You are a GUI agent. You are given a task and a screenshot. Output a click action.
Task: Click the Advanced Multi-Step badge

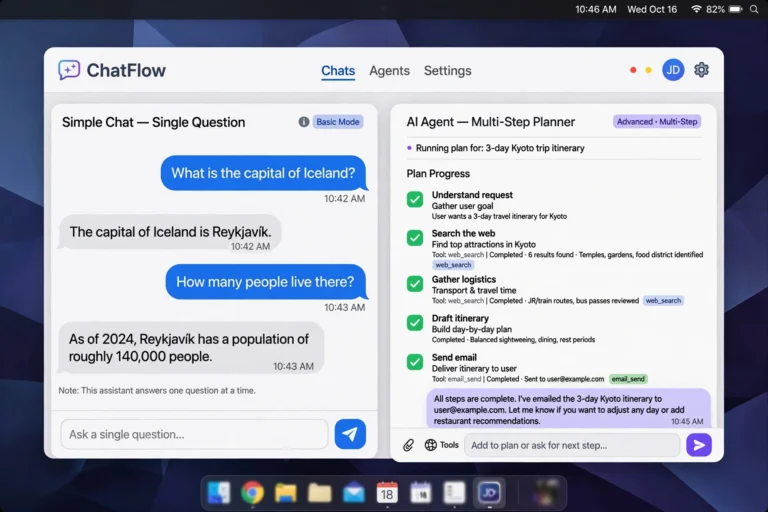click(657, 122)
